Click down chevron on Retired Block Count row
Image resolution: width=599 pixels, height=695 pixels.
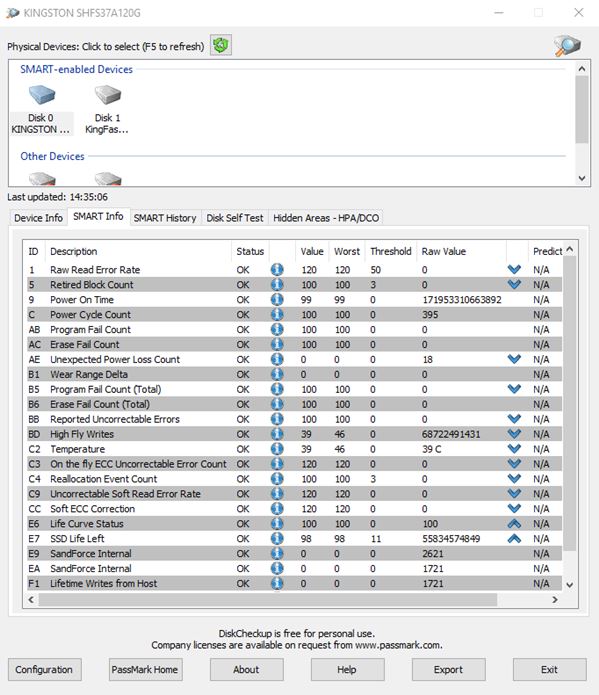click(514, 284)
